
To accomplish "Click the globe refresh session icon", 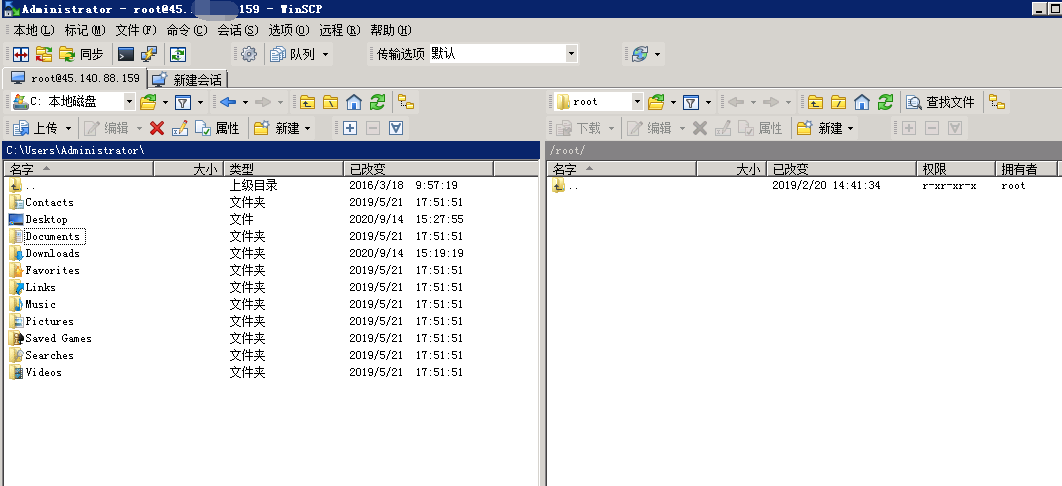I will click(640, 54).
